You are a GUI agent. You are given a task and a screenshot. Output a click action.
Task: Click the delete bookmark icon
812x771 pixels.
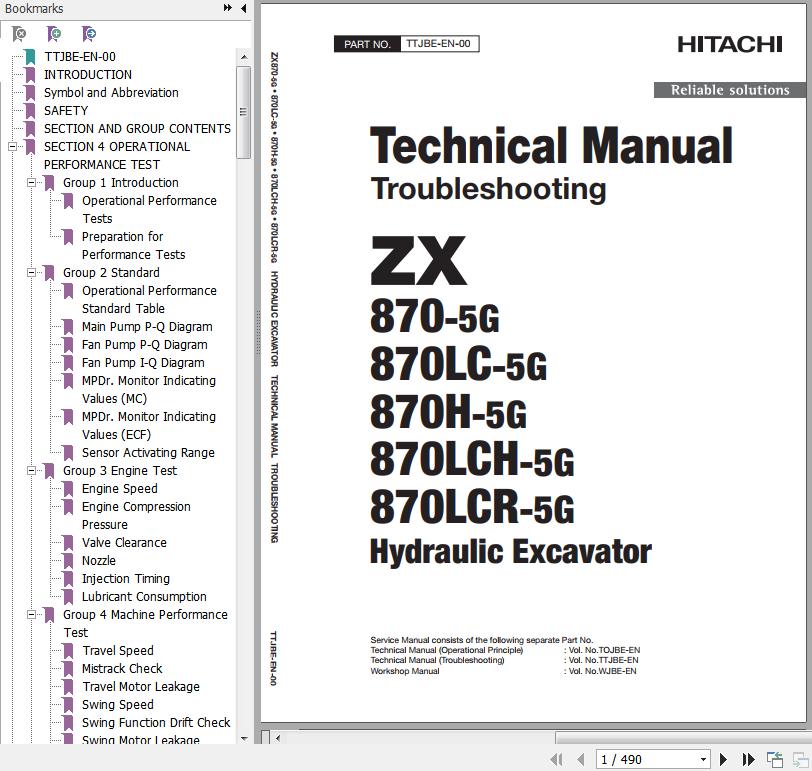[x=19, y=34]
